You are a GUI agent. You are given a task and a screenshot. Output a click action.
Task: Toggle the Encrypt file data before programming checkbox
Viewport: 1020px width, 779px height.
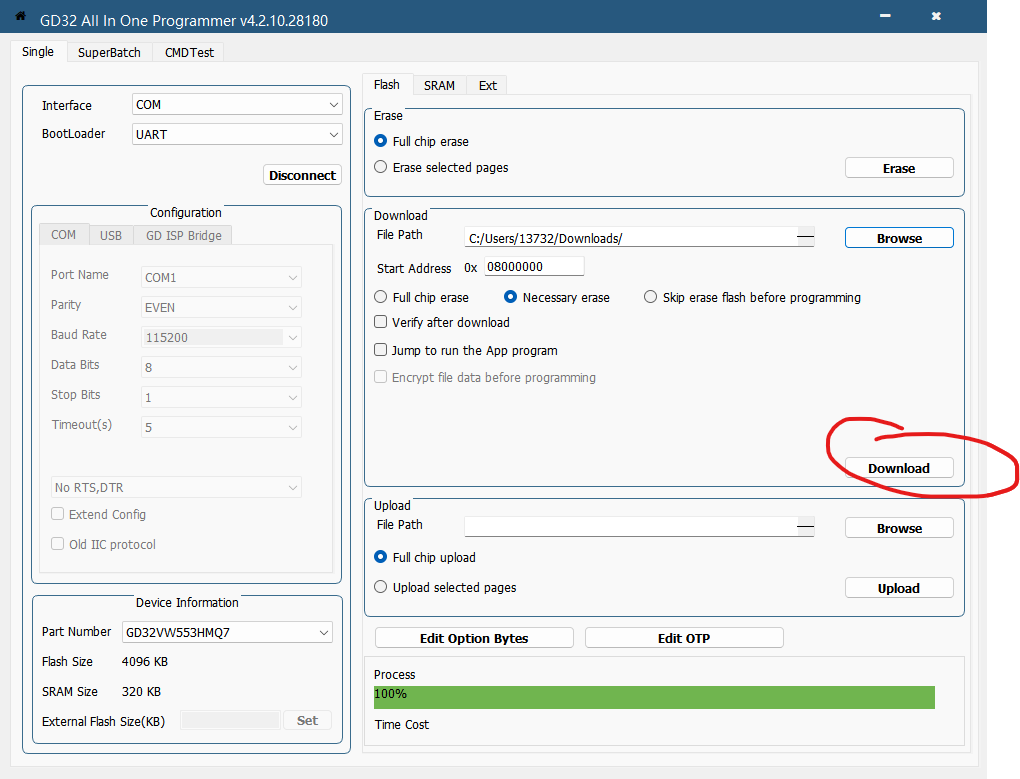tap(381, 377)
